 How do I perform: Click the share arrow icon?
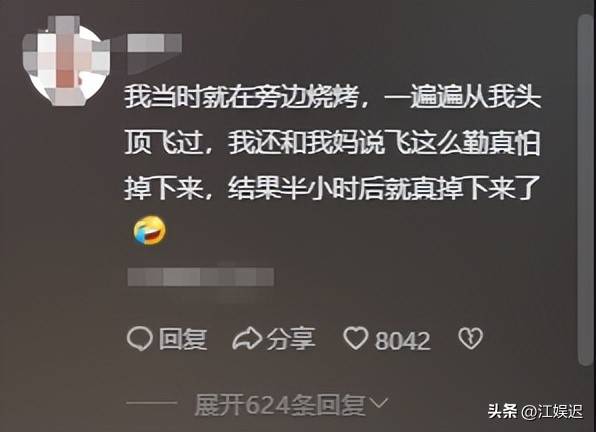[x=247, y=339]
